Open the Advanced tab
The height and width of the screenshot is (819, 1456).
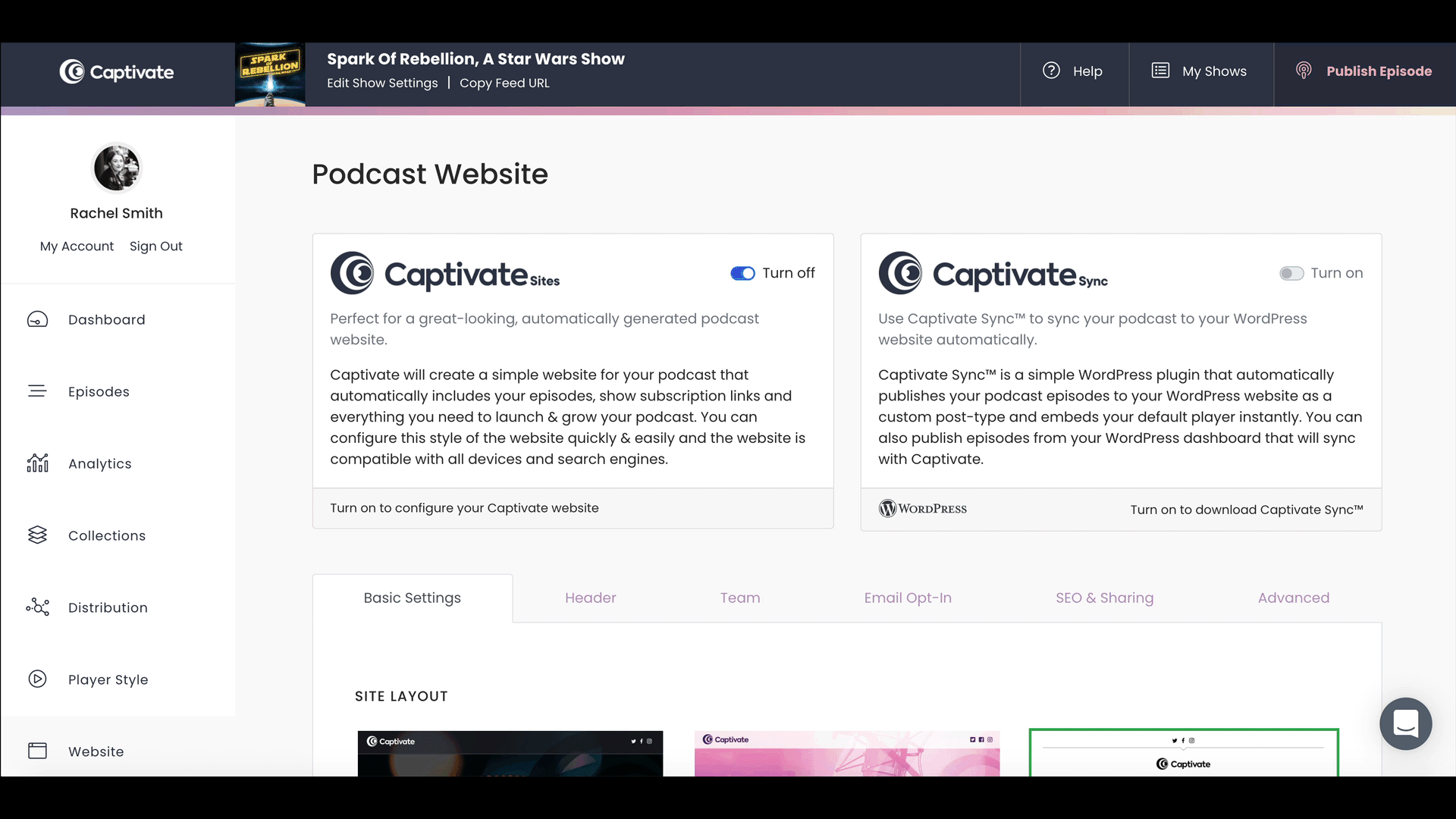pos(1294,598)
